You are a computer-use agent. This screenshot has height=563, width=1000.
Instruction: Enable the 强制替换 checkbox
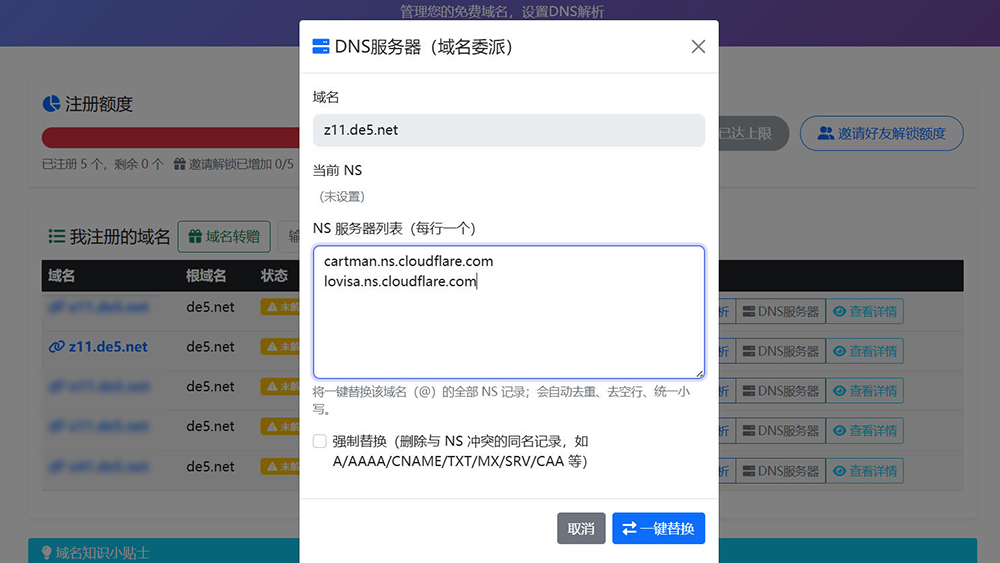pyautogui.click(x=319, y=441)
